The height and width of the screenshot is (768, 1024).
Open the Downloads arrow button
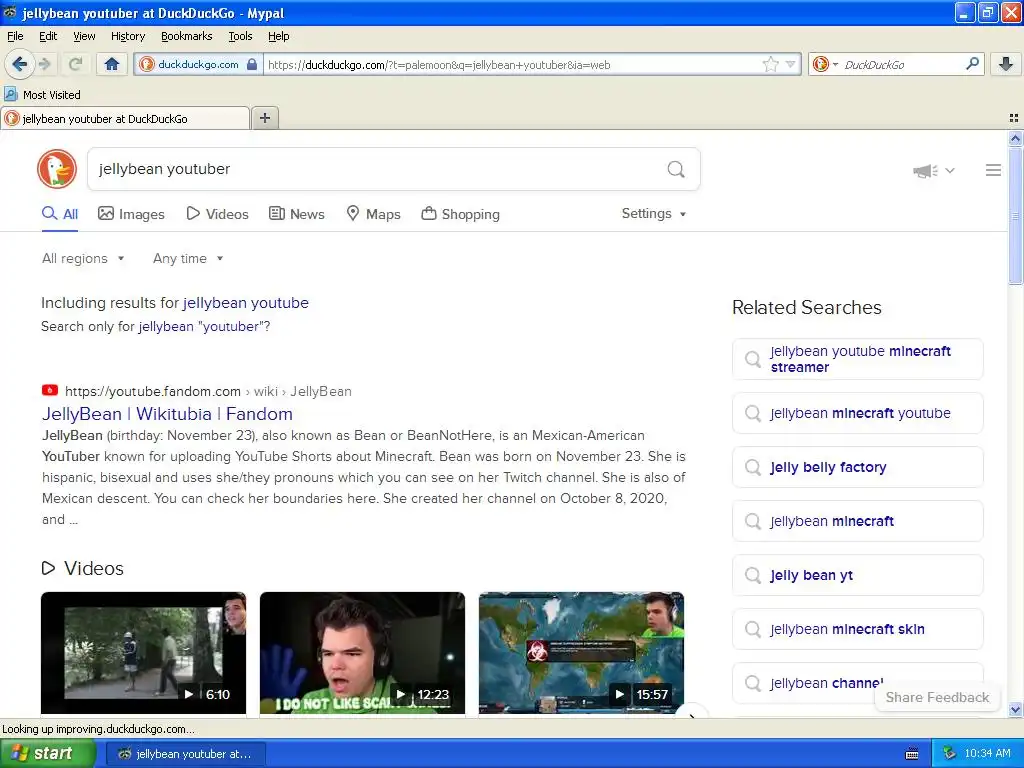1006,64
